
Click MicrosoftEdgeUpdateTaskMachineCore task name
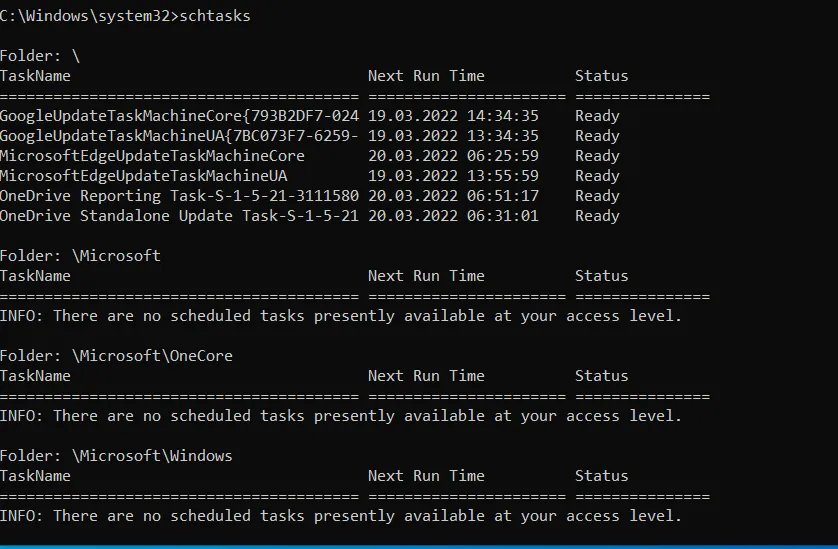(x=152, y=156)
